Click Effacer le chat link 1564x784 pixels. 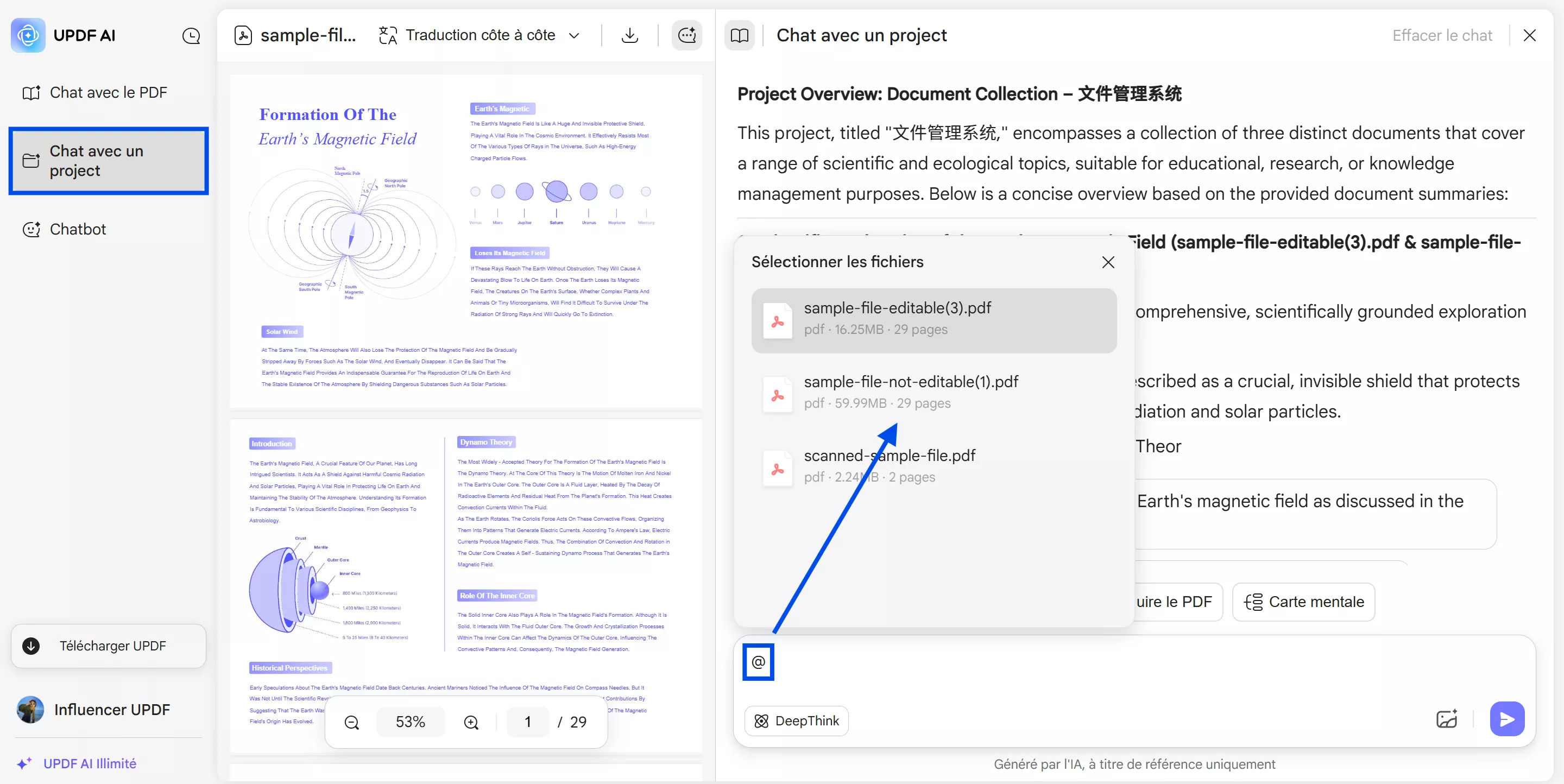click(1442, 35)
